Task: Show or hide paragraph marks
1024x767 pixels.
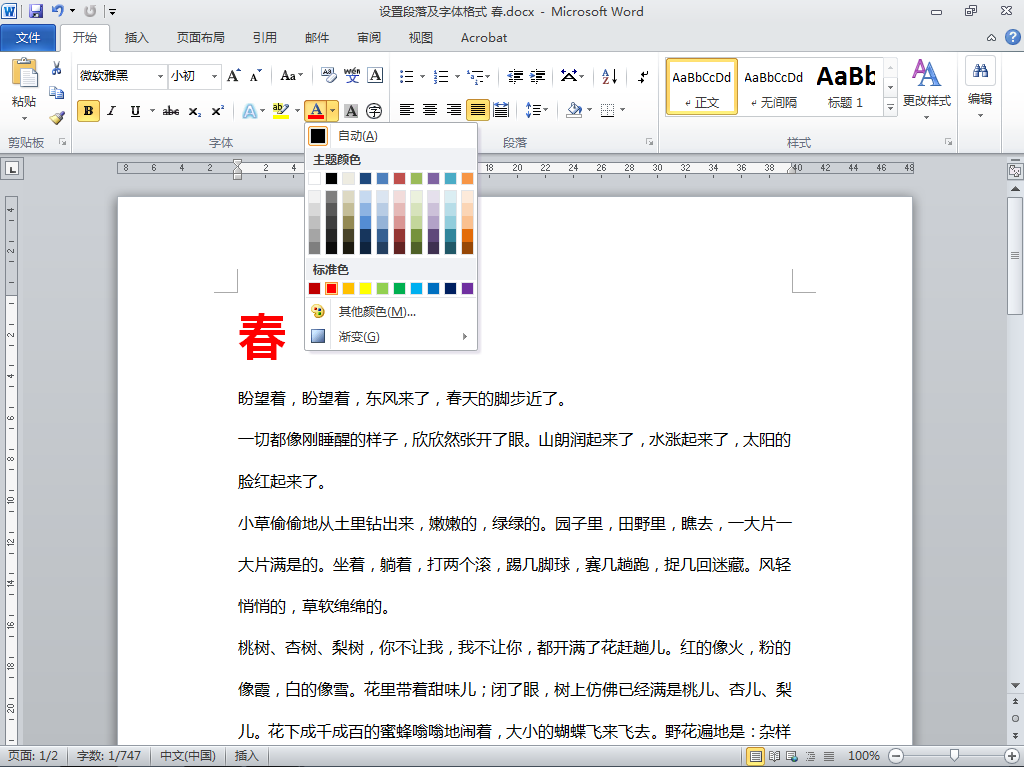Action: pyautogui.click(x=643, y=76)
